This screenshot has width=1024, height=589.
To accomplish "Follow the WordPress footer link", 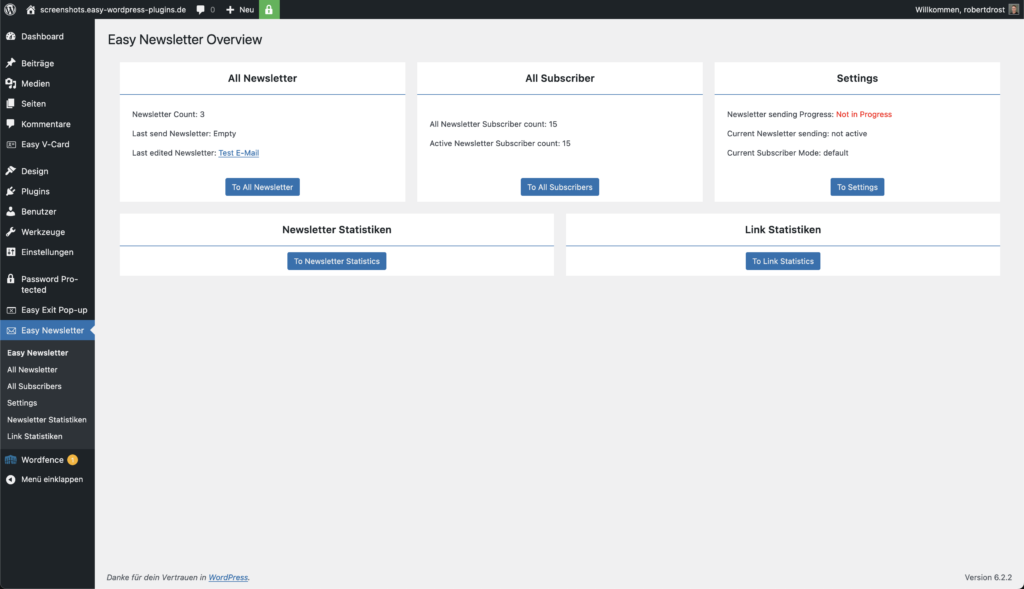I will [x=228, y=577].
